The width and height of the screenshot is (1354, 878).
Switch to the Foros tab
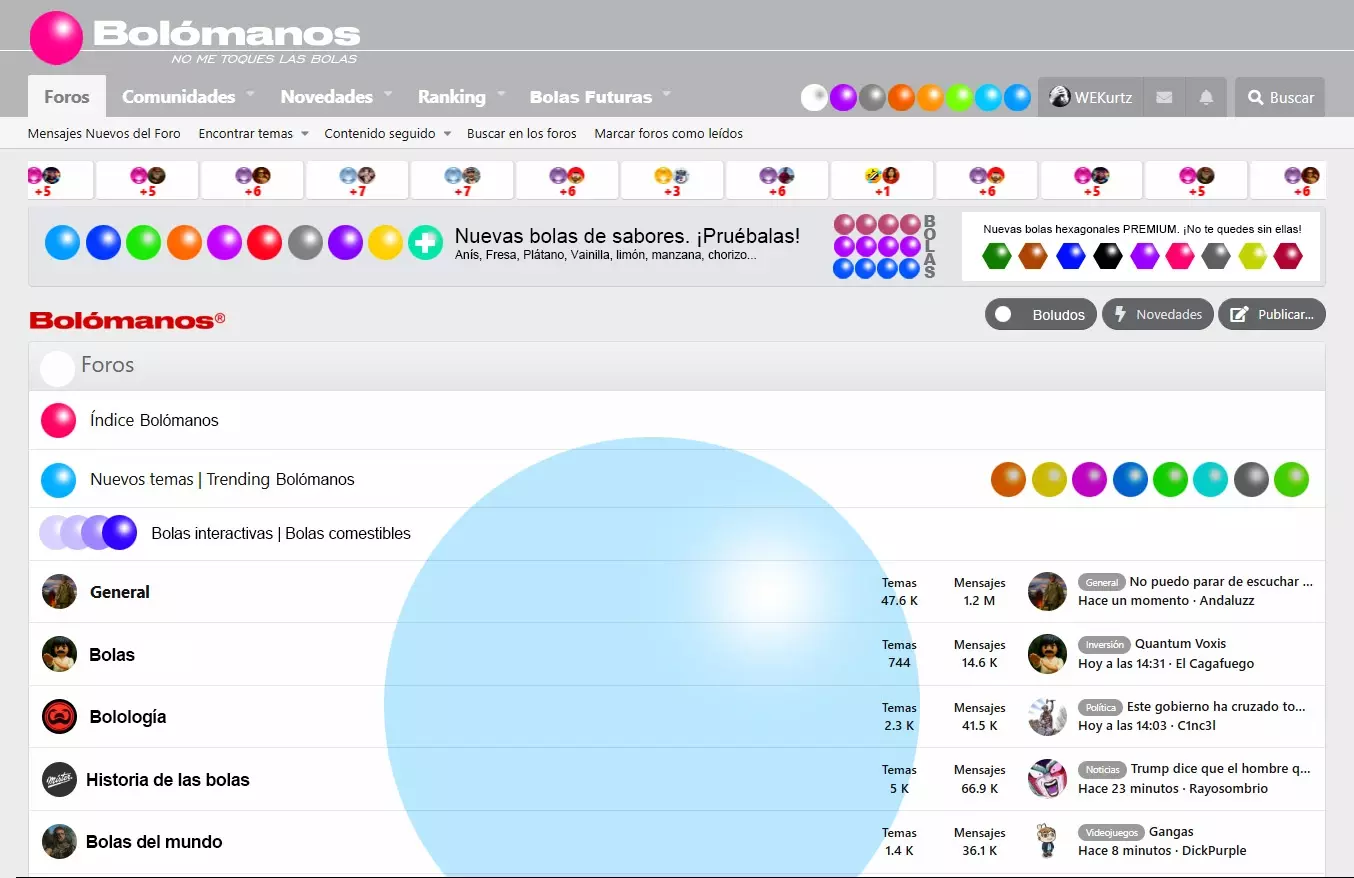click(67, 97)
